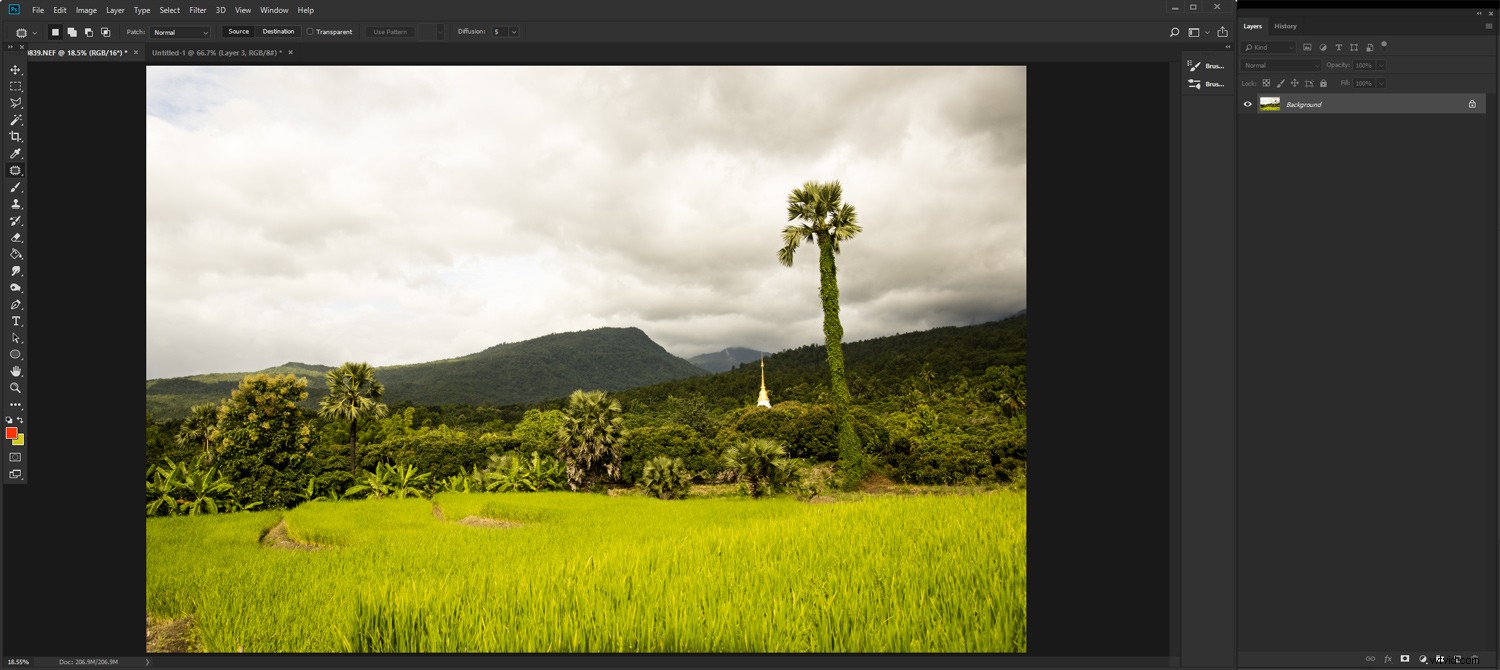Expand the layer blend mode dropdown

click(1280, 65)
